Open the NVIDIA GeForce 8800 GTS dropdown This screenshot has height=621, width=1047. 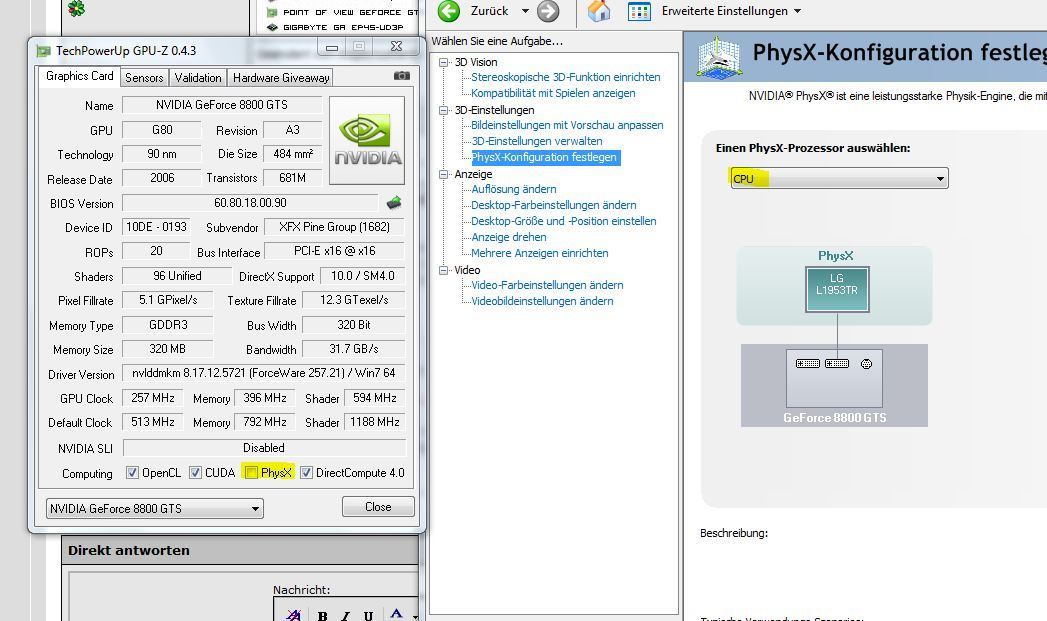pyautogui.click(x=155, y=509)
